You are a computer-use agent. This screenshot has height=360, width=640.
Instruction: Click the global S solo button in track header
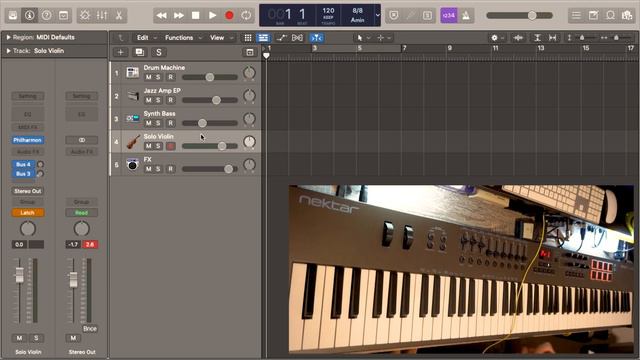159,52
